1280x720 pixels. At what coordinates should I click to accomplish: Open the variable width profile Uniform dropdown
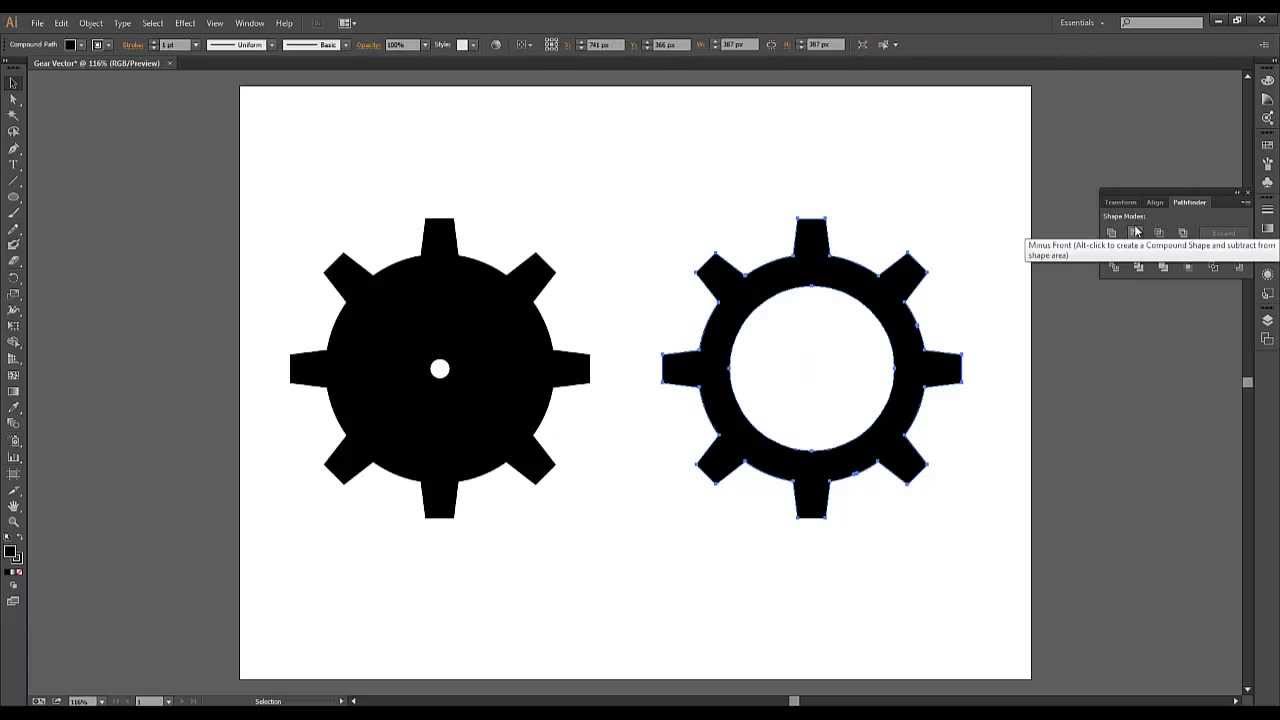(272, 44)
